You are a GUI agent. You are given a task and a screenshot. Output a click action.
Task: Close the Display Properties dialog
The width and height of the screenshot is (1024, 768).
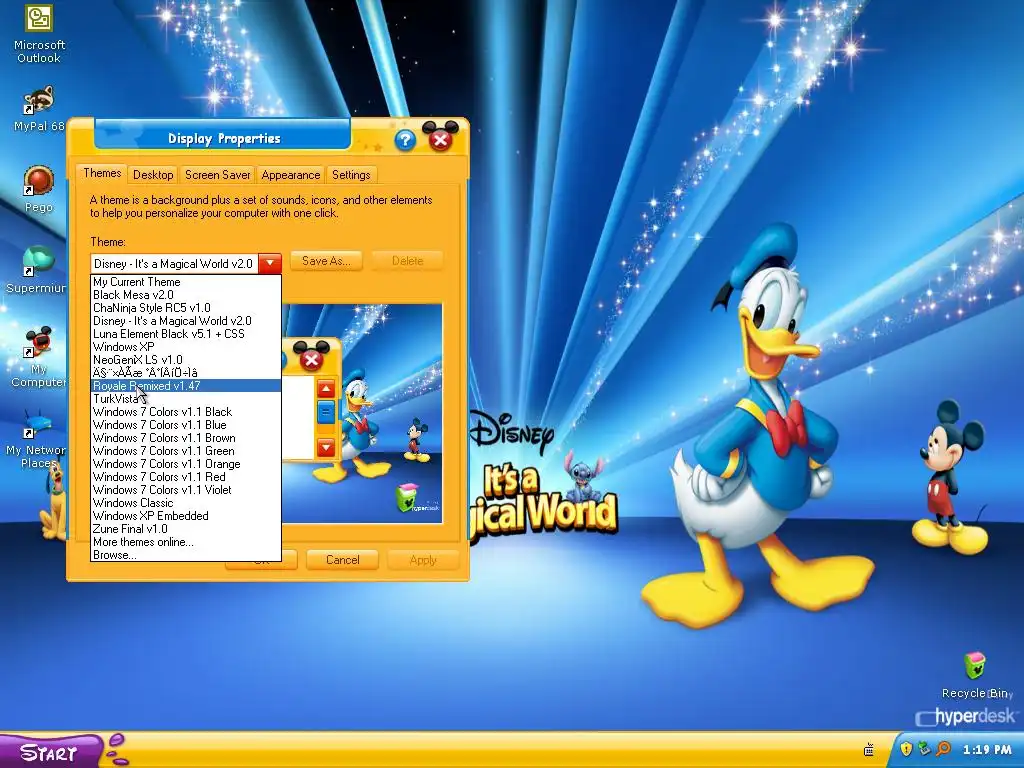click(x=441, y=140)
